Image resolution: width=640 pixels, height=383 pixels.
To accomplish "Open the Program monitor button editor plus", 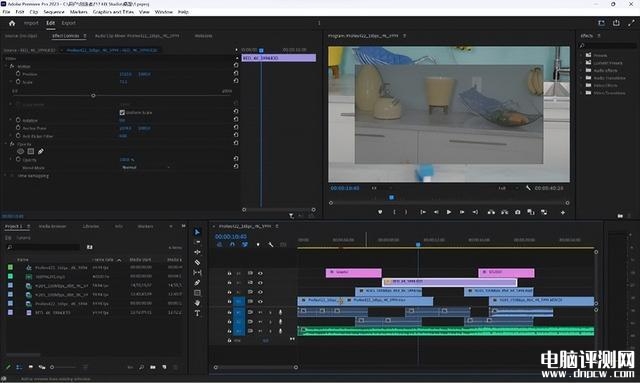I will [563, 212].
